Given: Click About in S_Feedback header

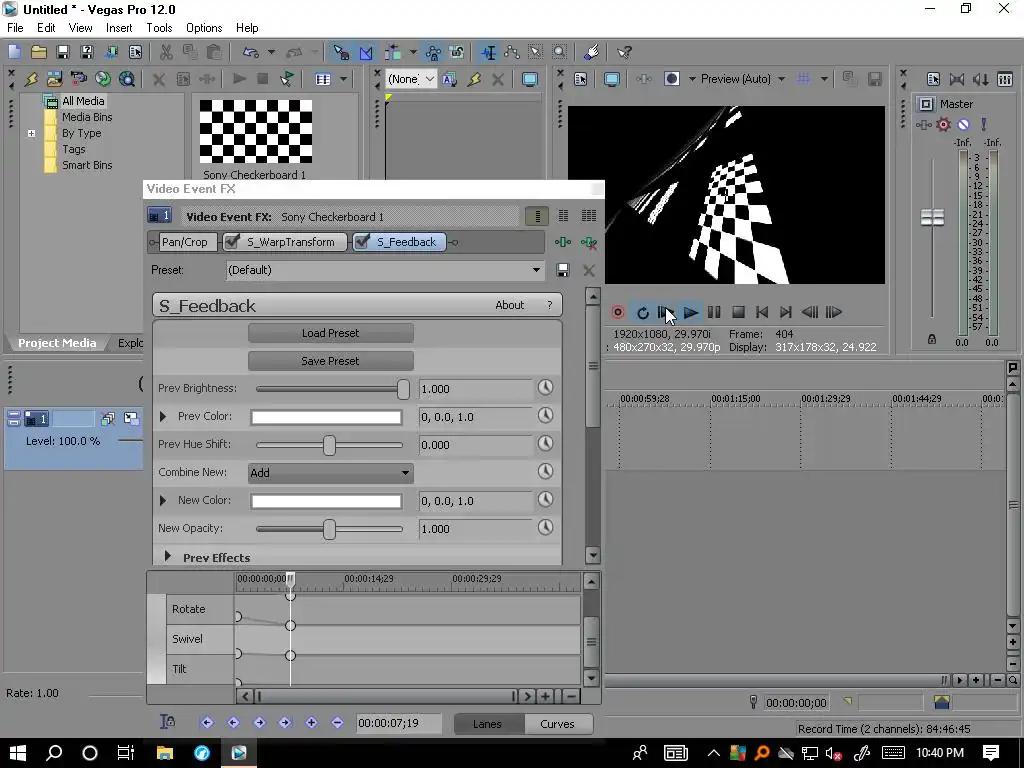Looking at the screenshot, I should coord(509,305).
